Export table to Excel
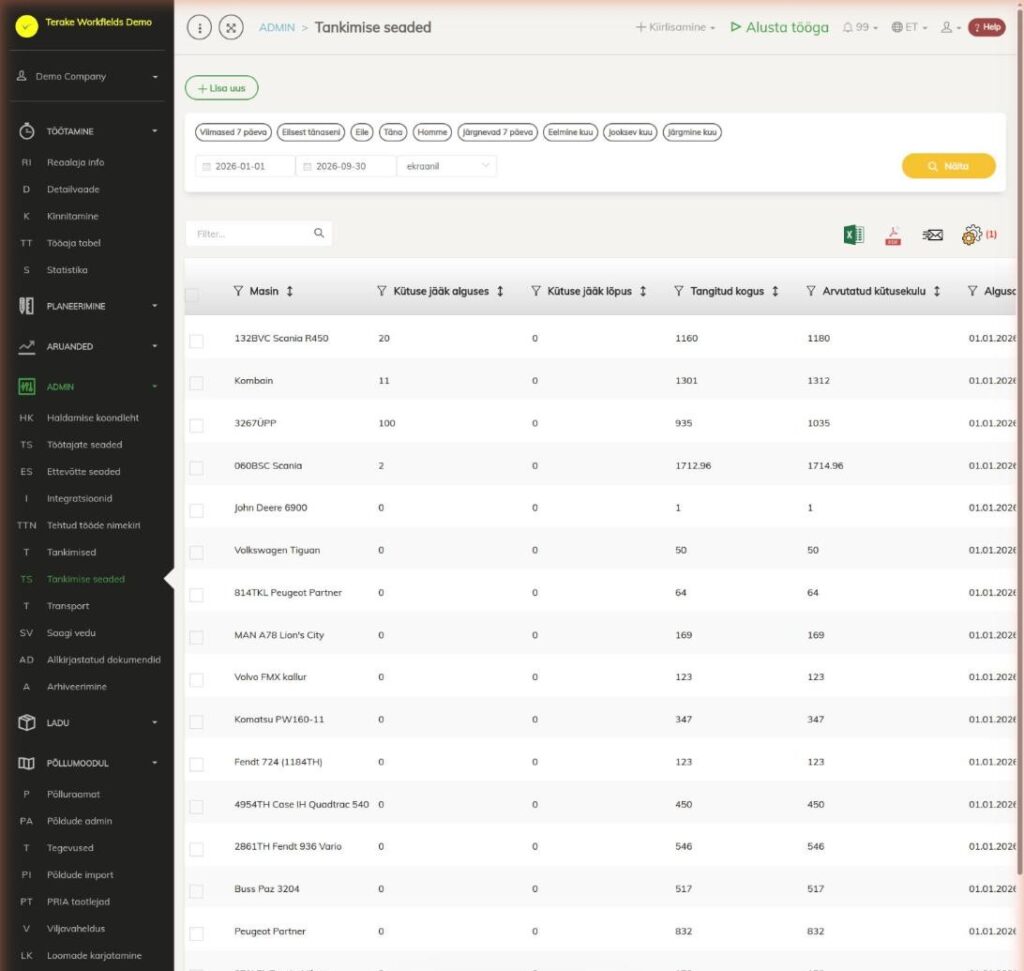Viewport: 1024px width, 971px height. click(x=854, y=234)
